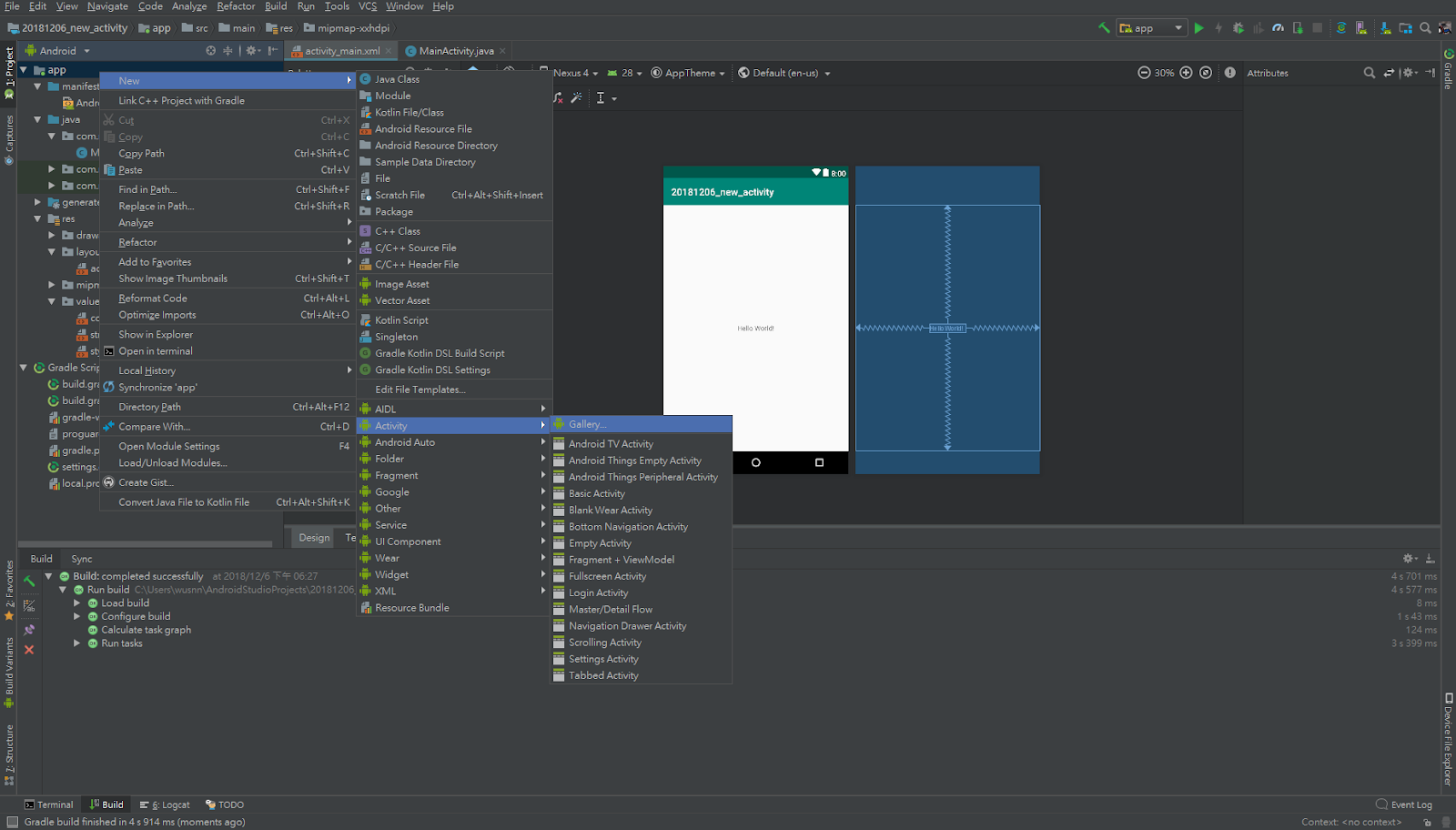Open the Debug app tool
The image size is (1456, 830).
(1239, 28)
